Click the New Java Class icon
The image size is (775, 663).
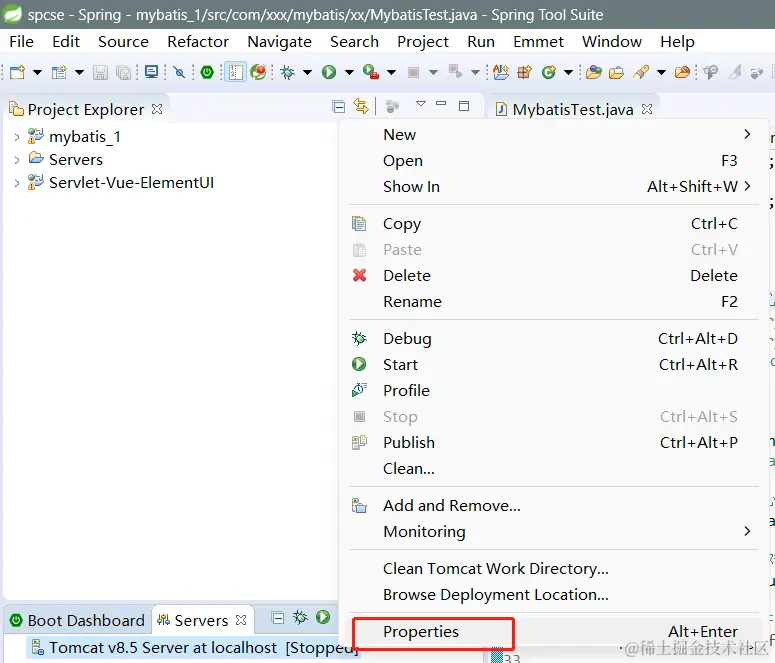pyautogui.click(x=501, y=72)
